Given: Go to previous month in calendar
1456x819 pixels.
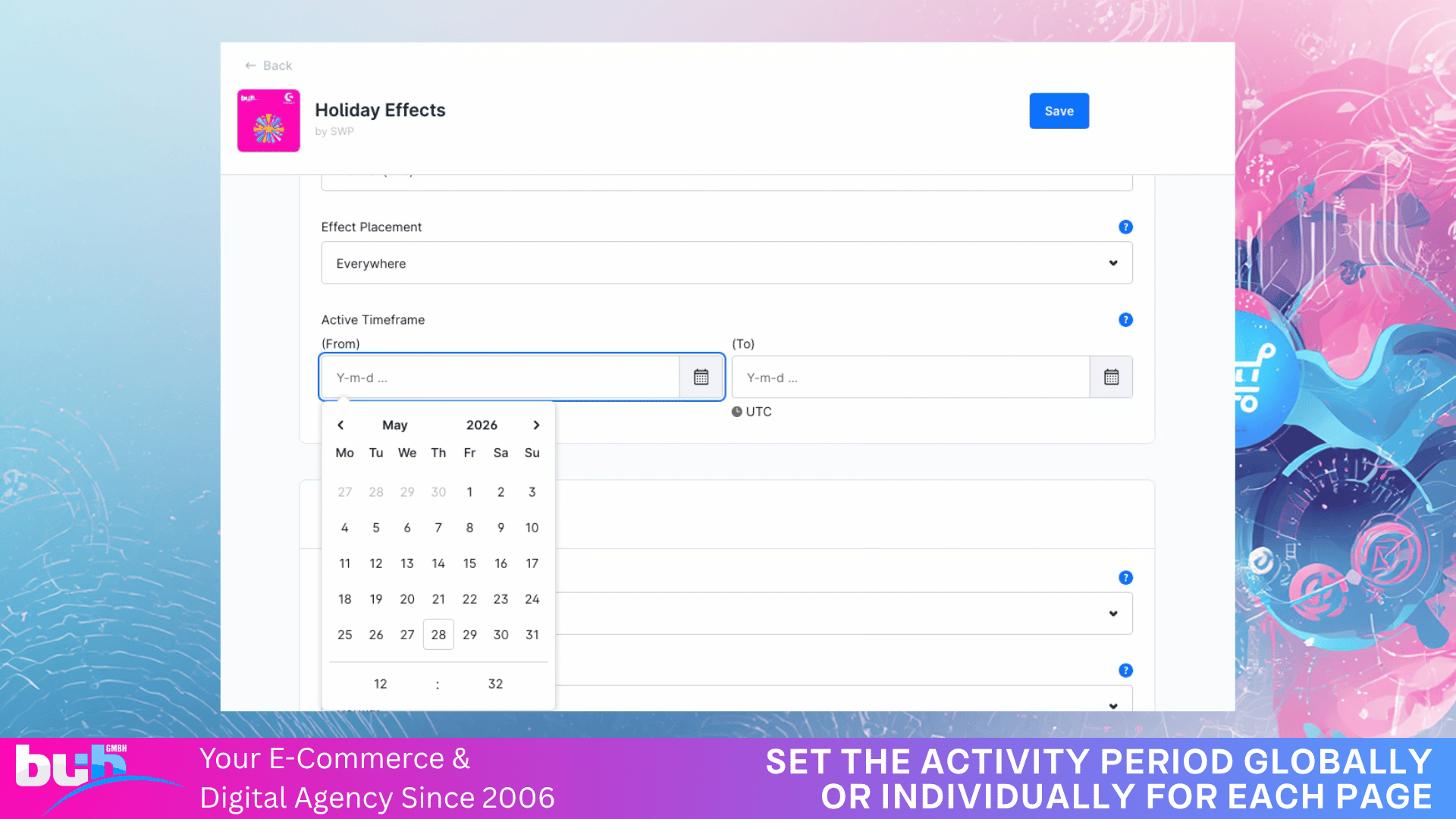Looking at the screenshot, I should coord(340,425).
